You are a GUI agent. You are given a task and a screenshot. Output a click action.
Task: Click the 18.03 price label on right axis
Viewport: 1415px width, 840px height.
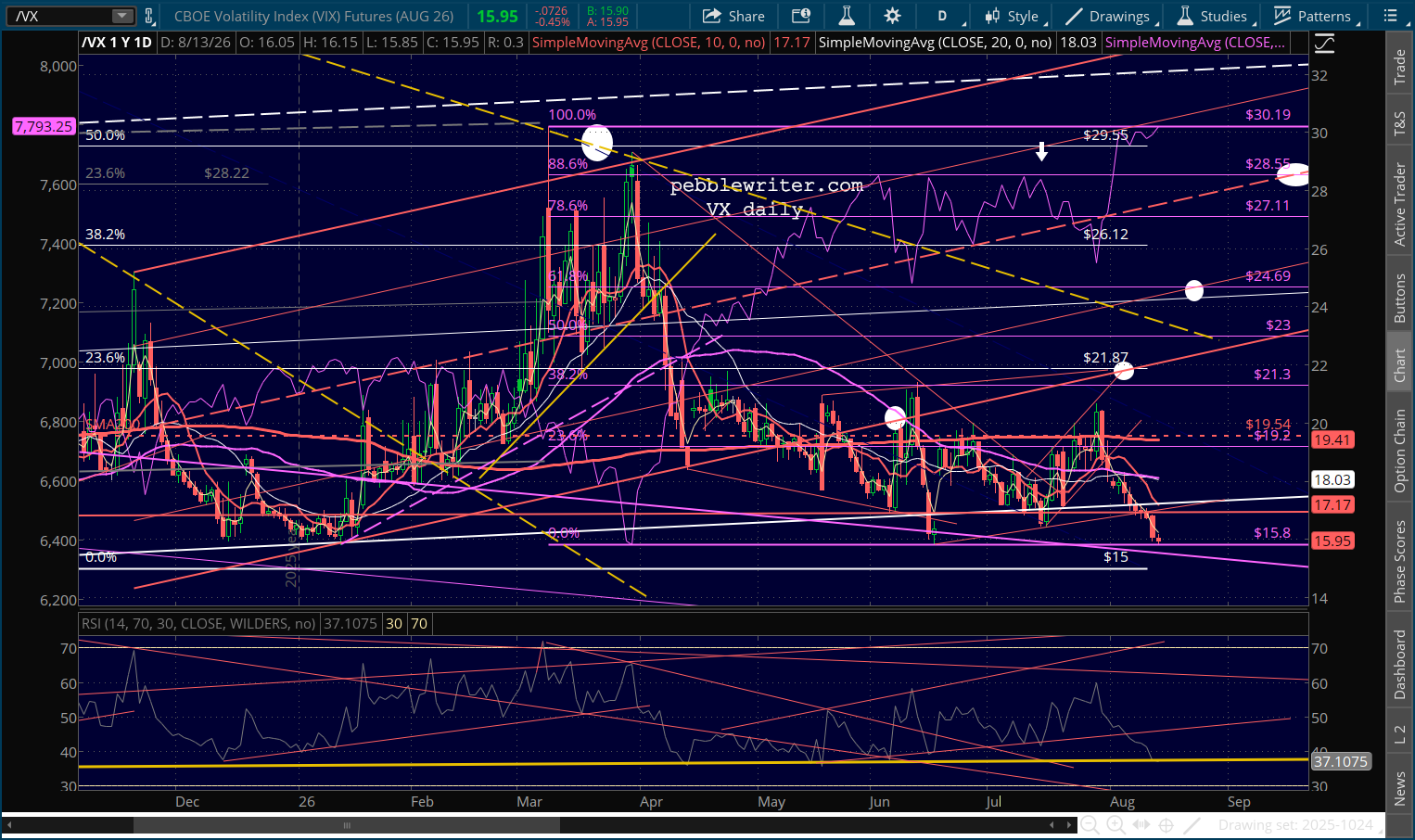(1332, 479)
